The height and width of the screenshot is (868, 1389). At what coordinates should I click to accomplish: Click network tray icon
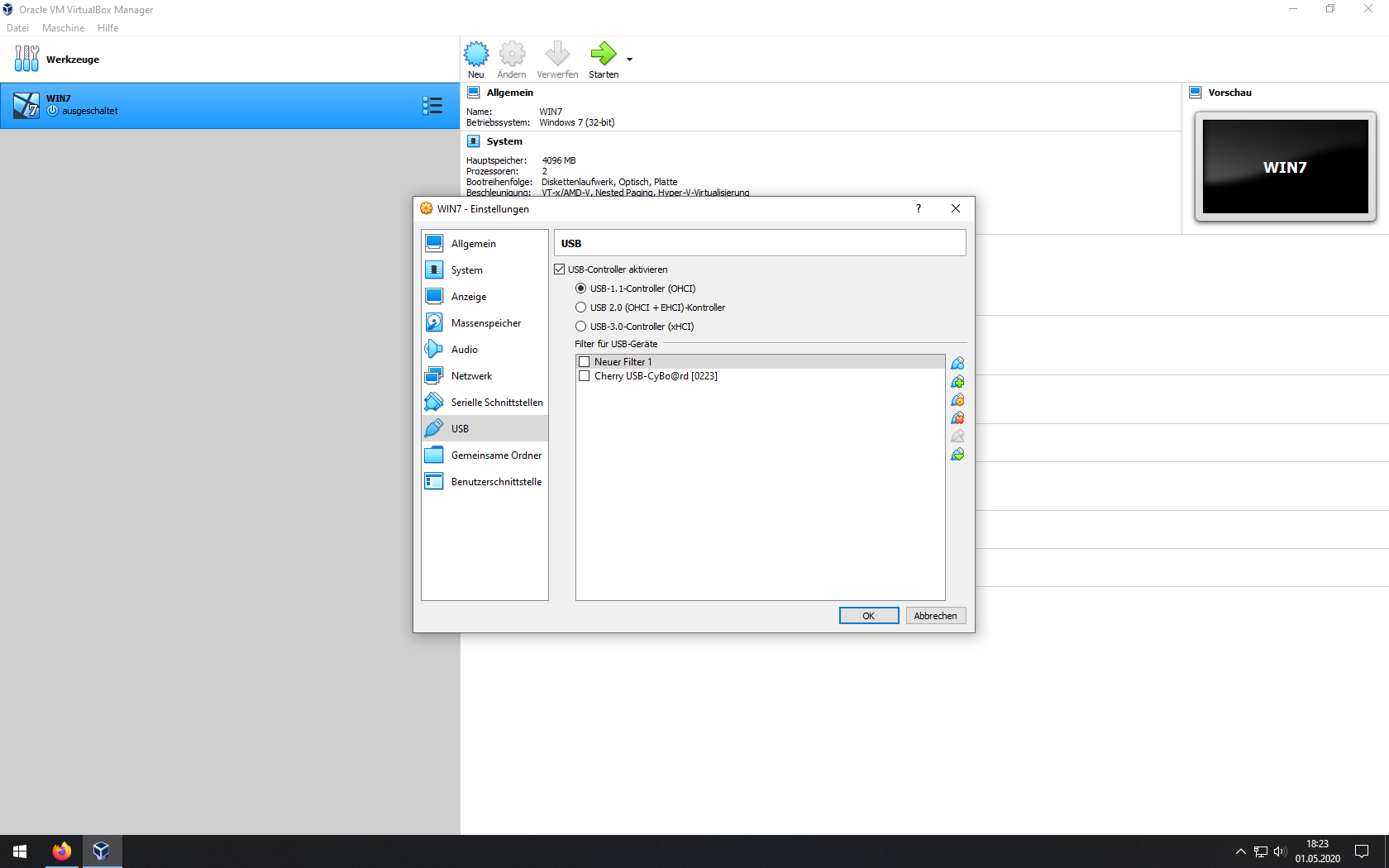(x=1261, y=851)
